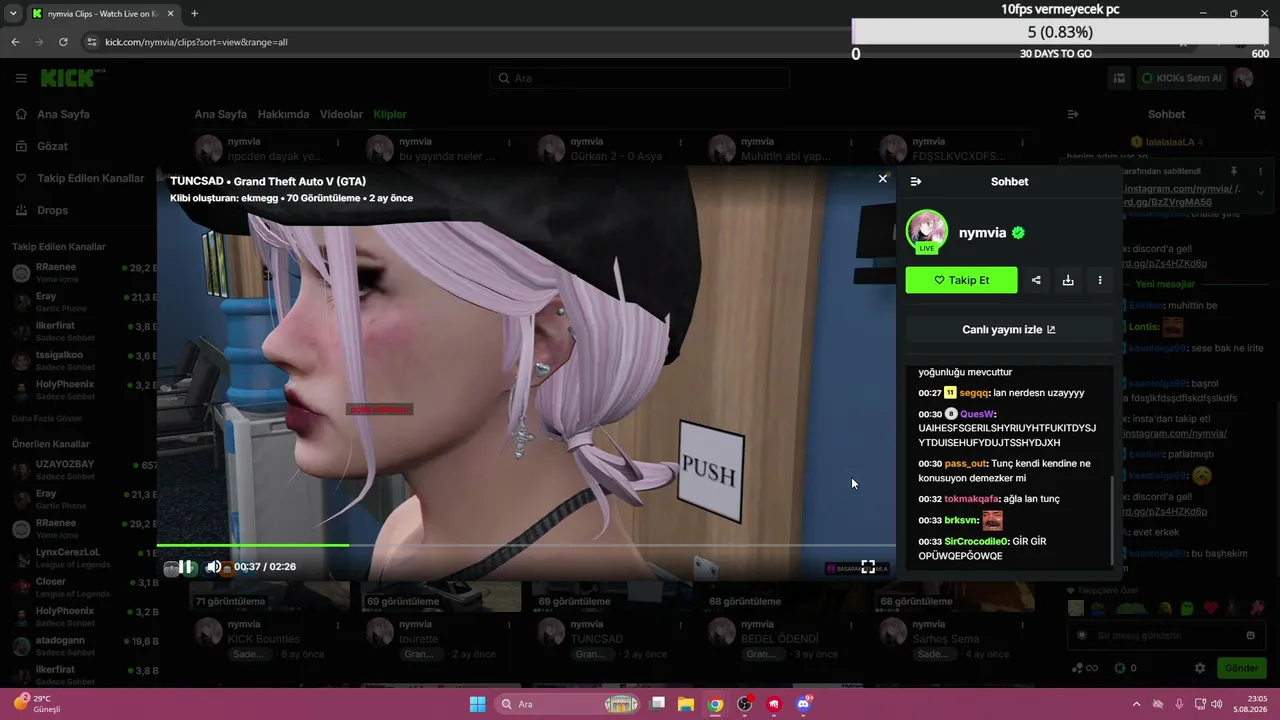Send chat message with Gönder
The image size is (1280, 720).
[x=1241, y=668]
